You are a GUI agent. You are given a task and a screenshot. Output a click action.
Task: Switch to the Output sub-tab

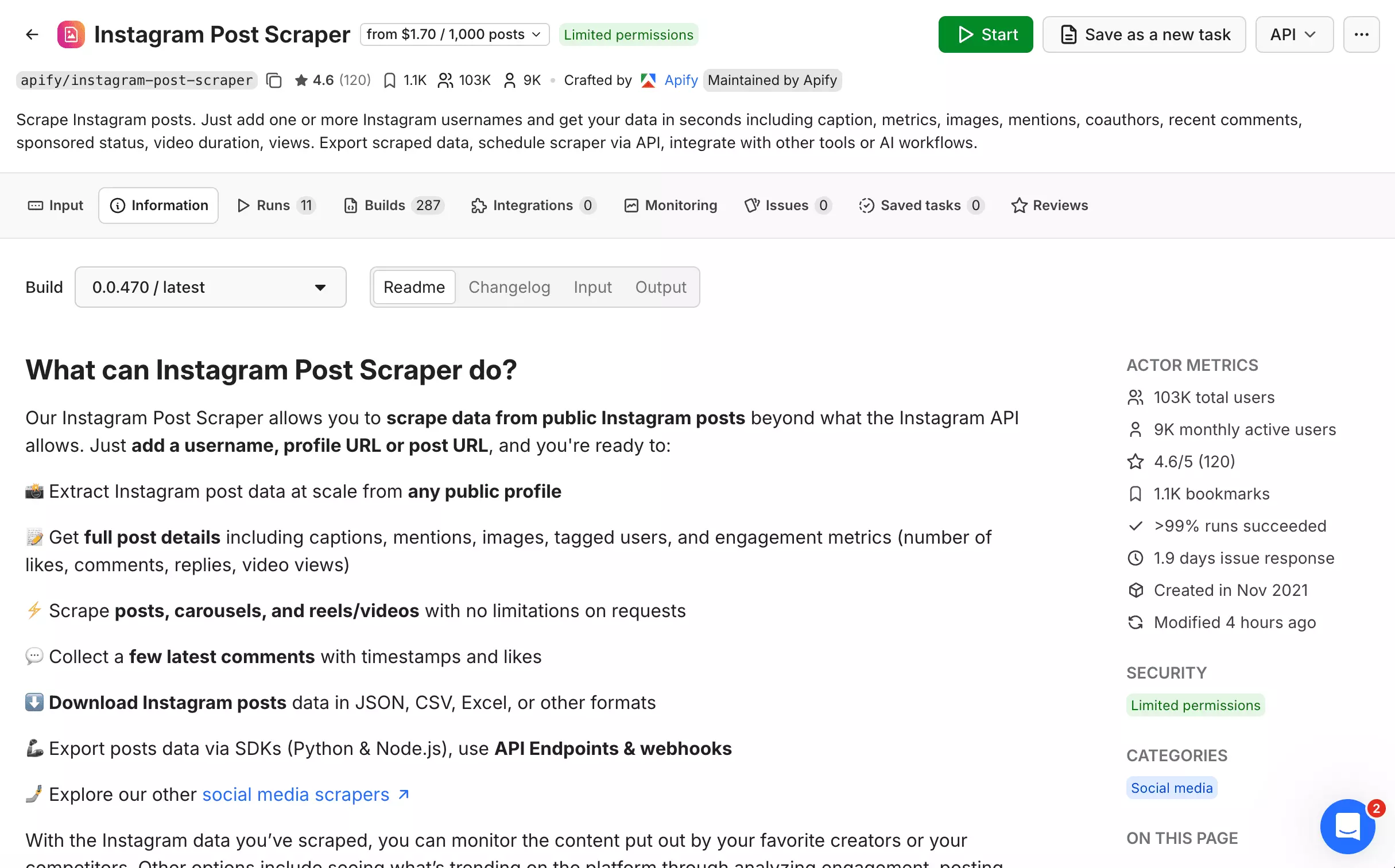click(x=661, y=287)
